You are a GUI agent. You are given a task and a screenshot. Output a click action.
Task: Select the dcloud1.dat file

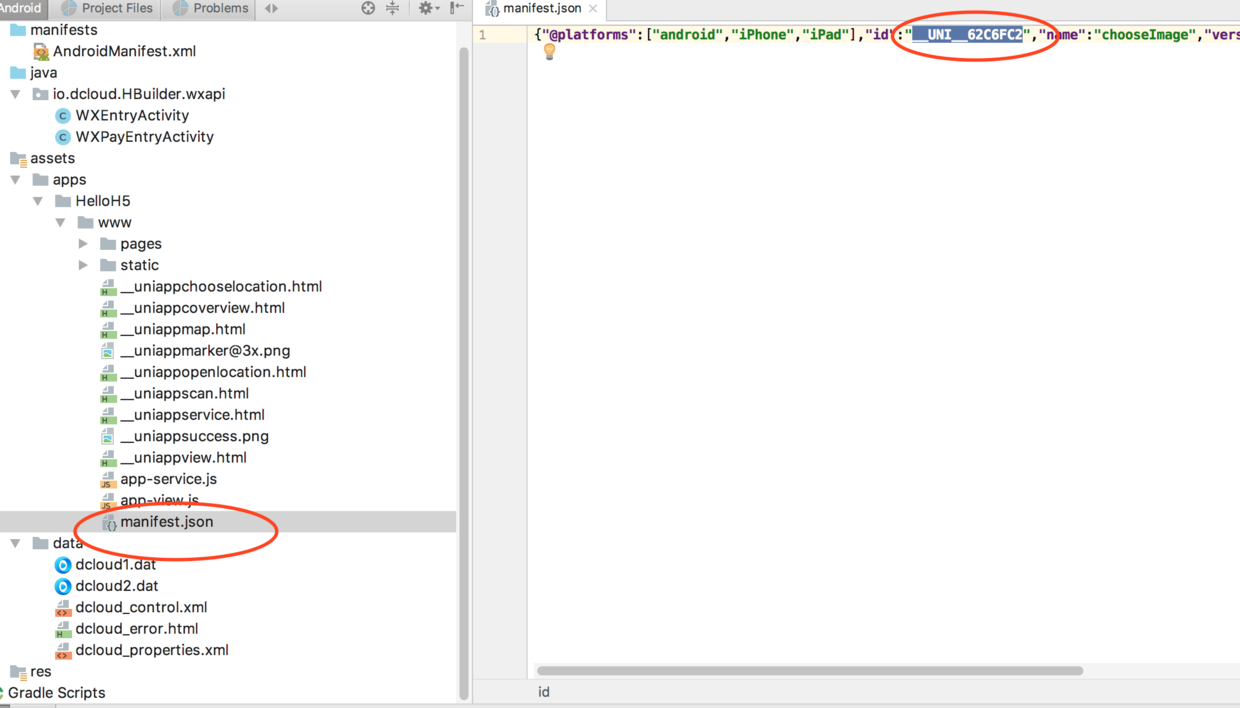coord(115,564)
